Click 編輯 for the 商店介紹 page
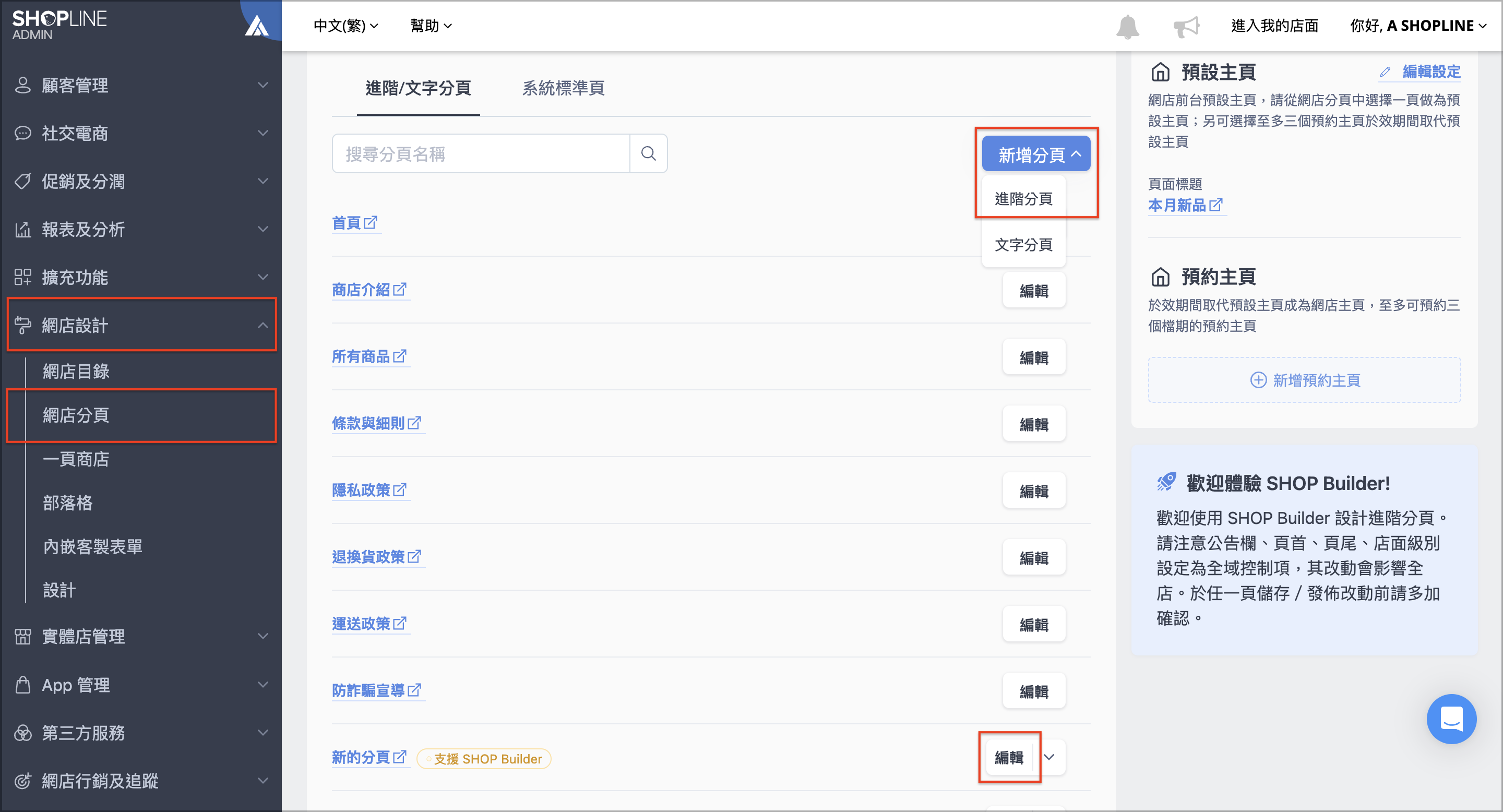This screenshot has width=1503, height=812. [x=1034, y=291]
